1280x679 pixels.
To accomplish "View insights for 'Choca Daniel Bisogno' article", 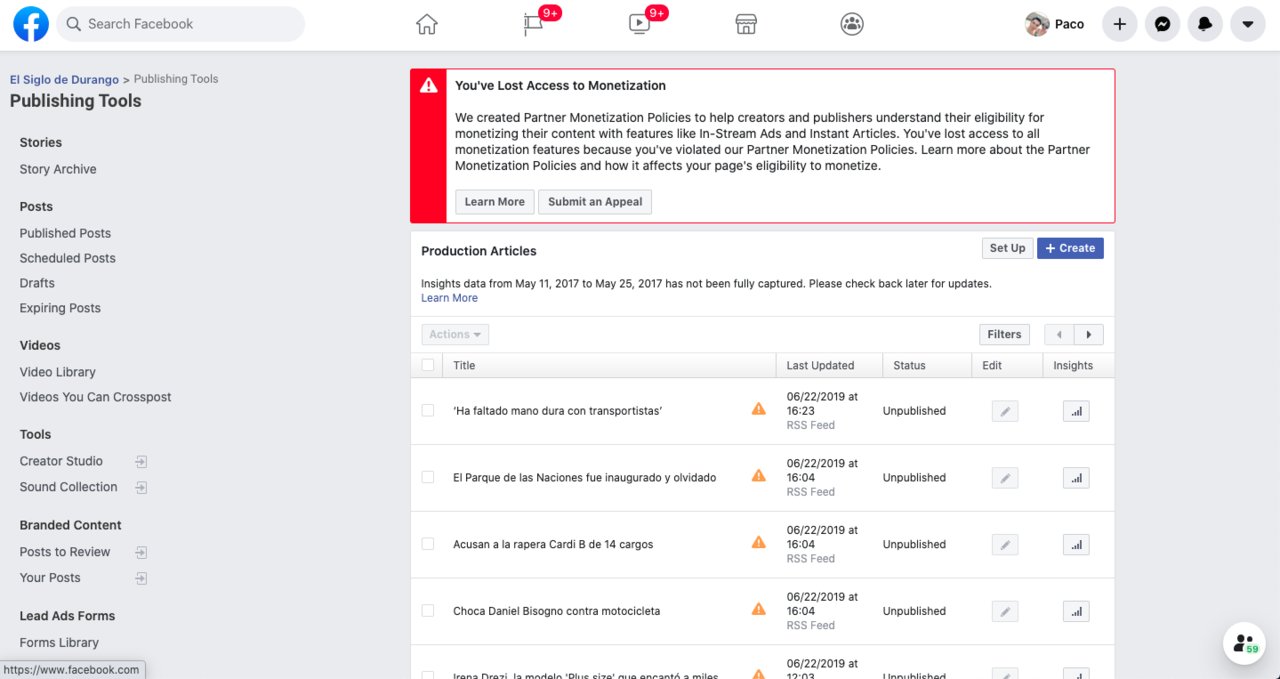I will (x=1076, y=611).
